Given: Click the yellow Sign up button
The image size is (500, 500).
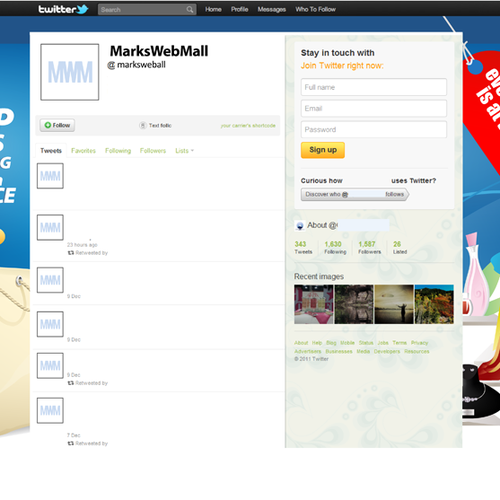Looking at the screenshot, I should [323, 150].
